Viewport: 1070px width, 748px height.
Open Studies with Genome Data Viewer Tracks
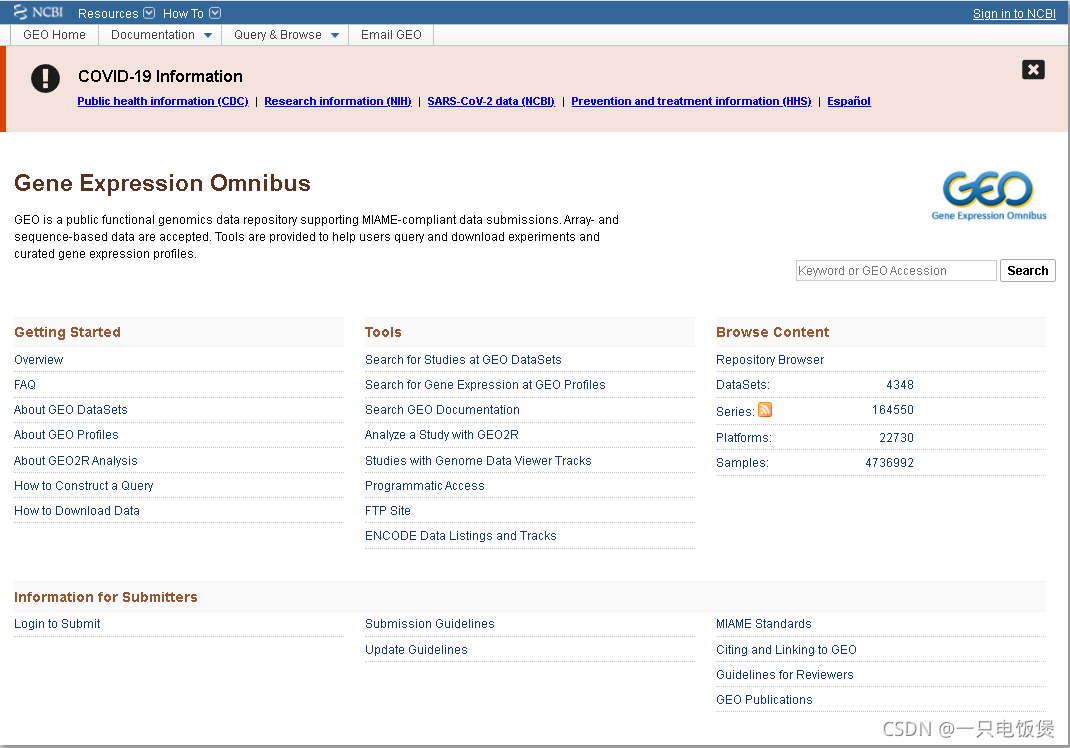pos(478,461)
